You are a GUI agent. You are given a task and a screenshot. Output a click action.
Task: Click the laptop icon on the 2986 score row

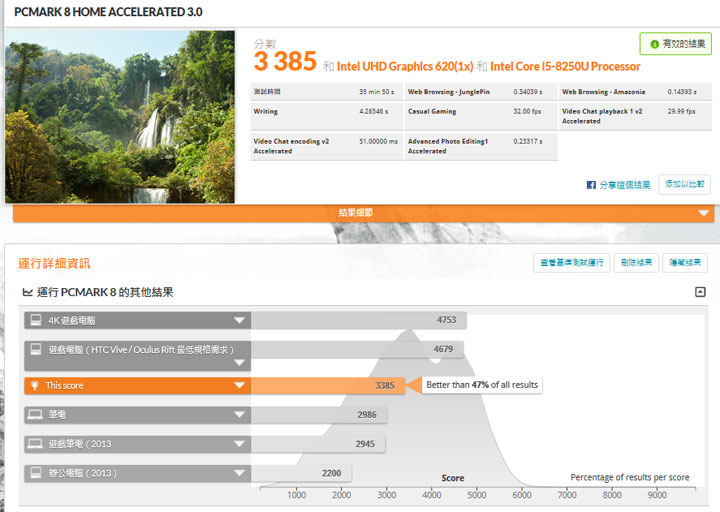coord(35,414)
